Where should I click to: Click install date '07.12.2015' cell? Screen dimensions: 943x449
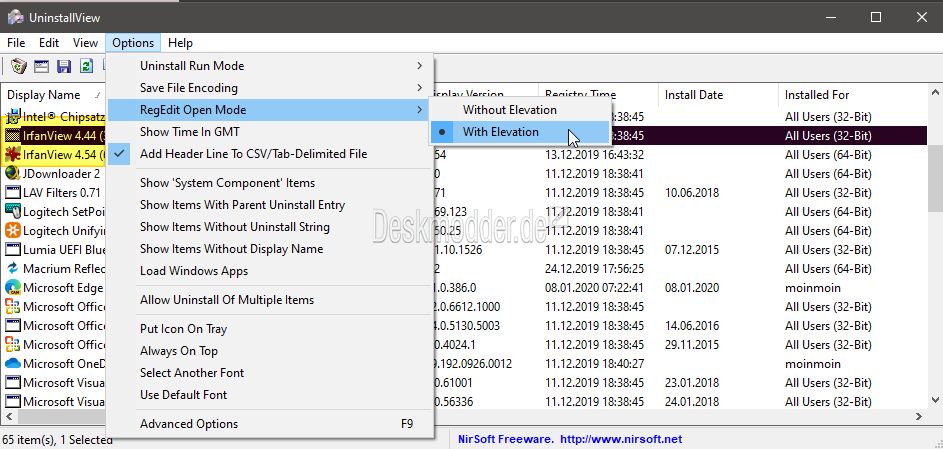tap(692, 249)
